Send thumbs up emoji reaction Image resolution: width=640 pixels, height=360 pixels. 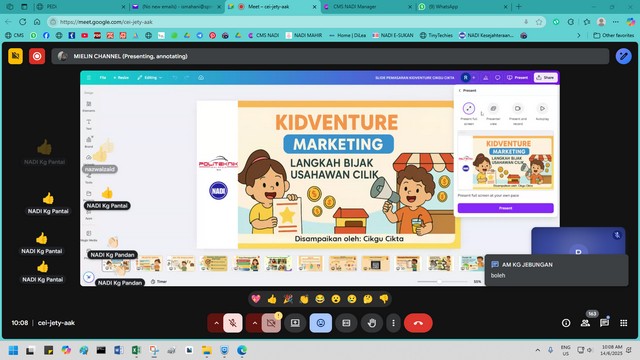click(272, 299)
